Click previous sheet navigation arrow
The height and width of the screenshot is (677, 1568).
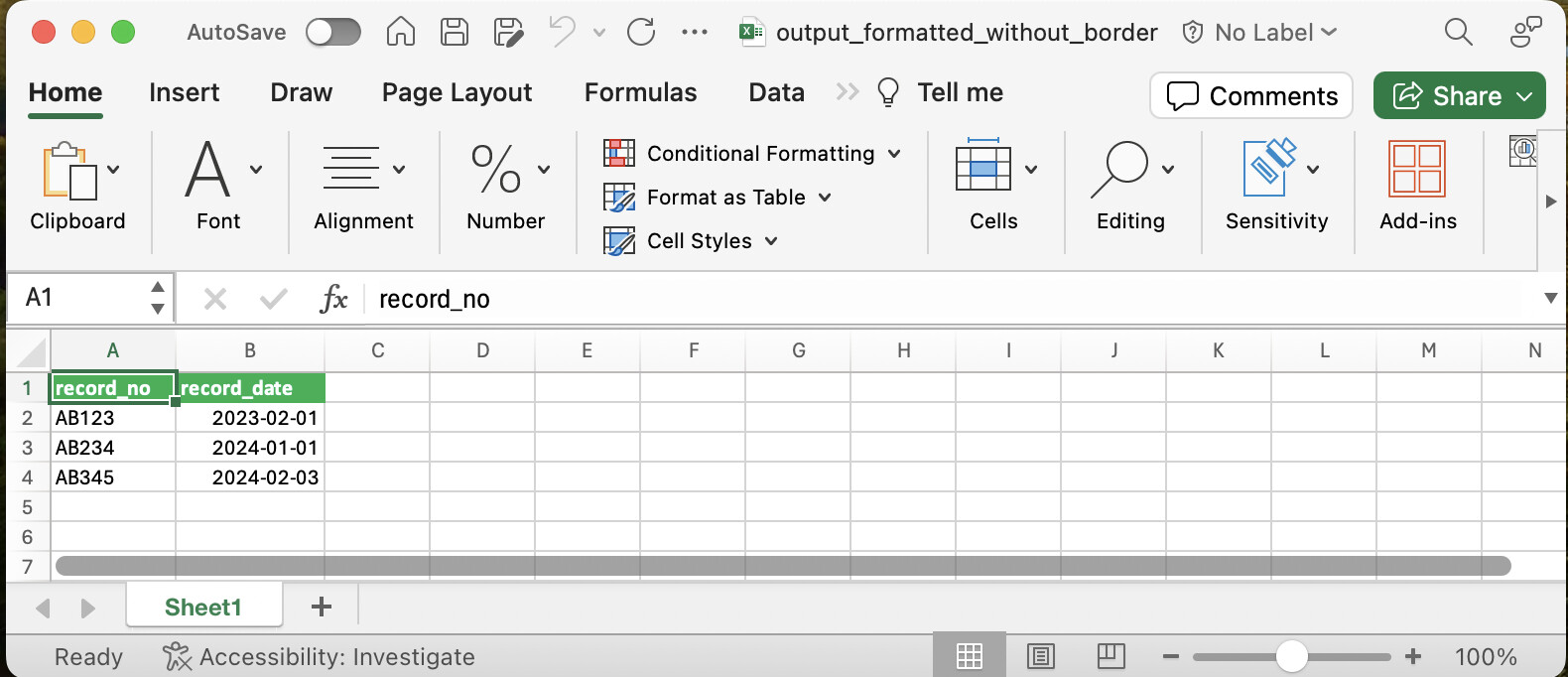[x=43, y=608]
